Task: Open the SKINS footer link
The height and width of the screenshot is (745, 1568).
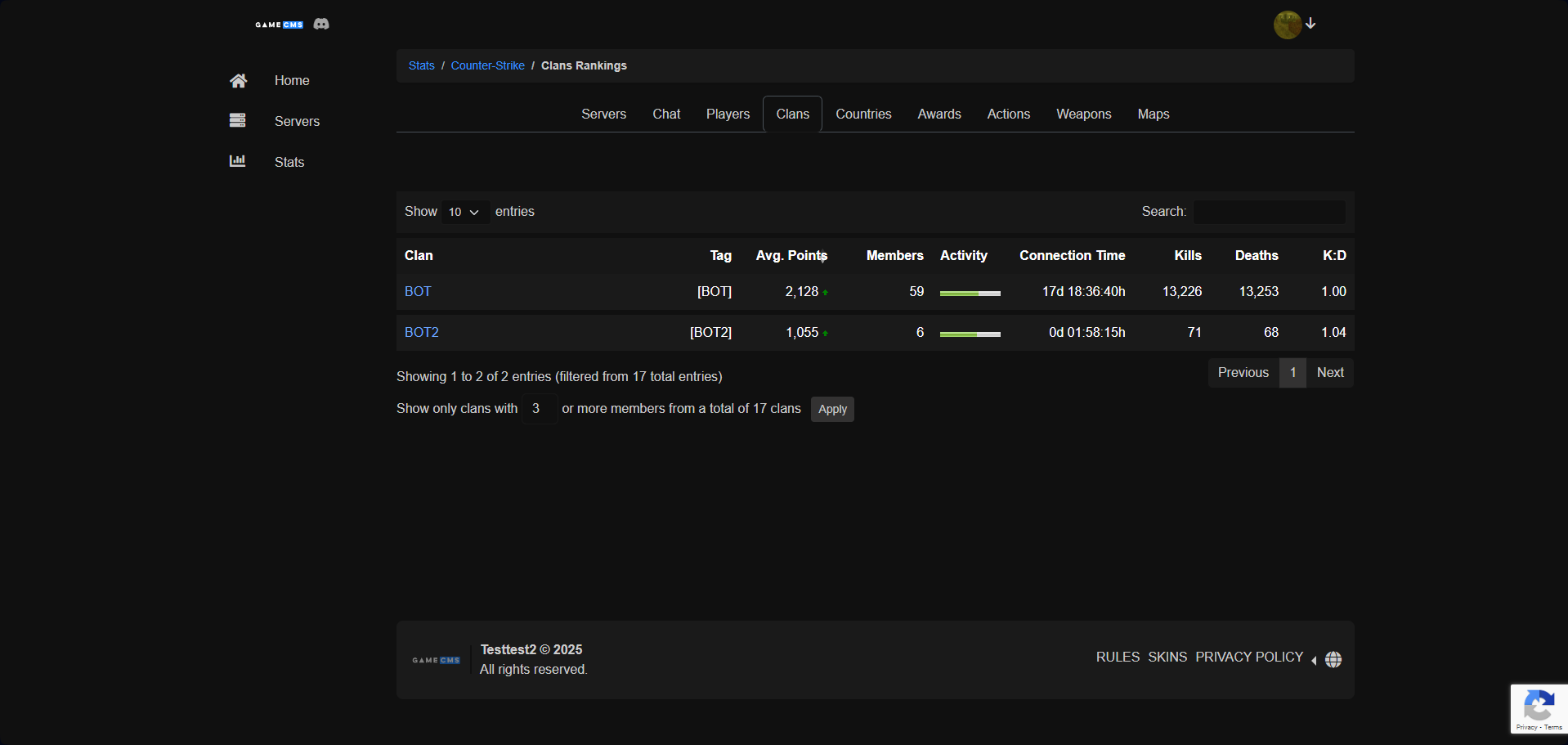Action: click(x=1167, y=657)
